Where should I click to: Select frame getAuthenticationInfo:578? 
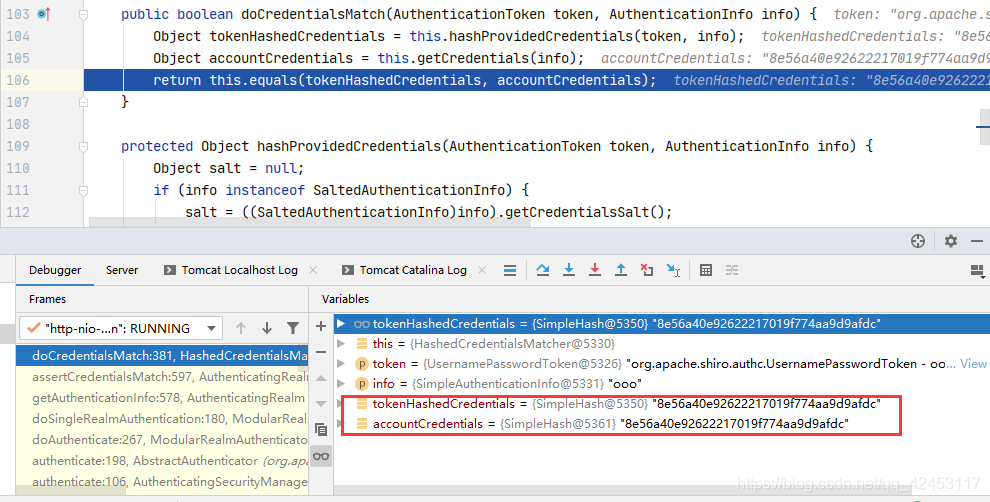coord(162,397)
